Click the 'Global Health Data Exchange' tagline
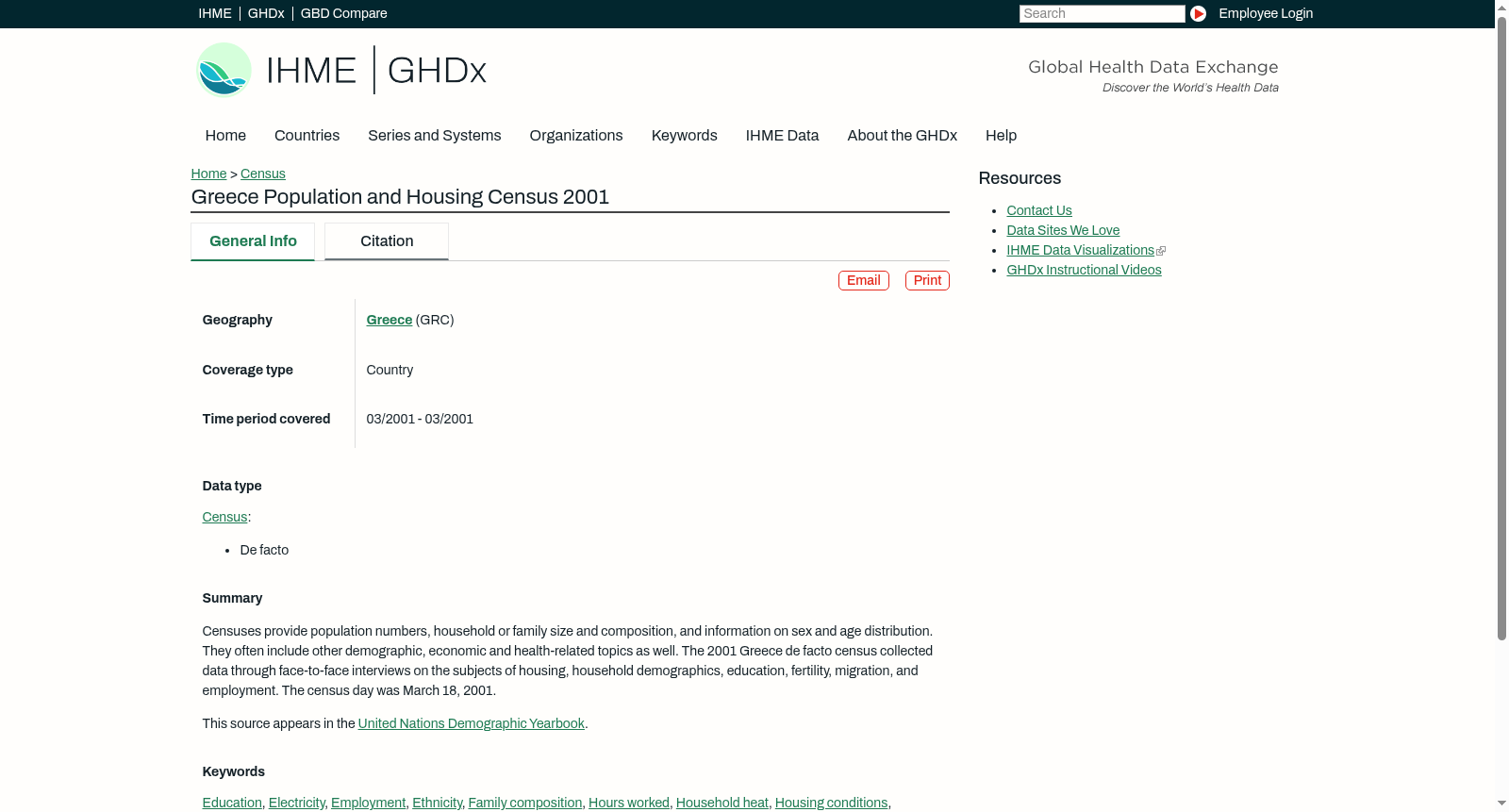The height and width of the screenshot is (812, 1509). click(1153, 67)
